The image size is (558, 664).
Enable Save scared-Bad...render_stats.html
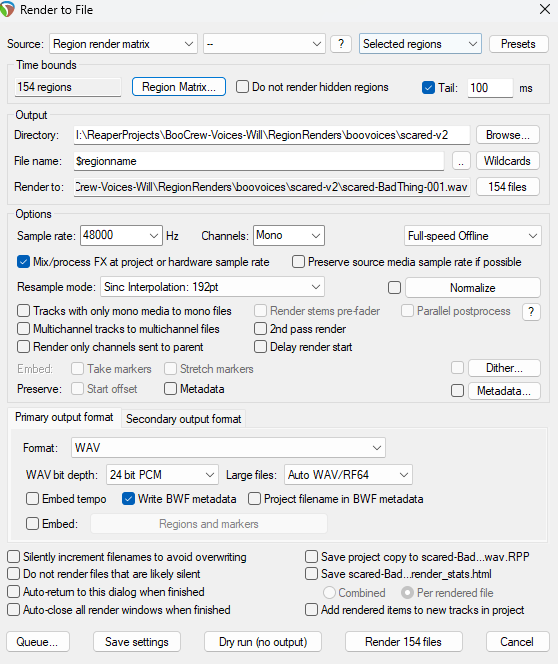tap(312, 574)
